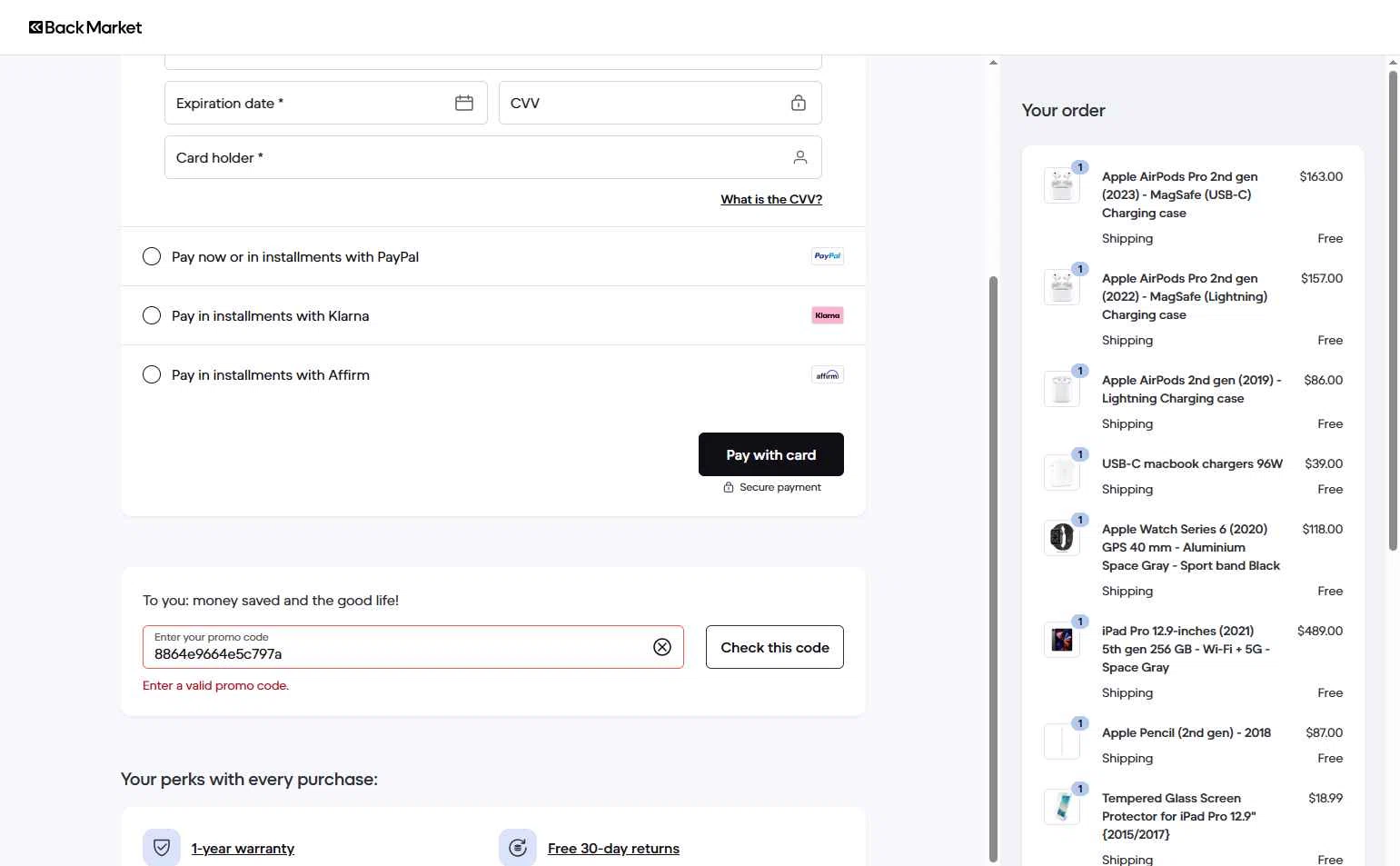1400x866 pixels.
Task: Click the order summary scrollbar thumb
Action: 1393,310
